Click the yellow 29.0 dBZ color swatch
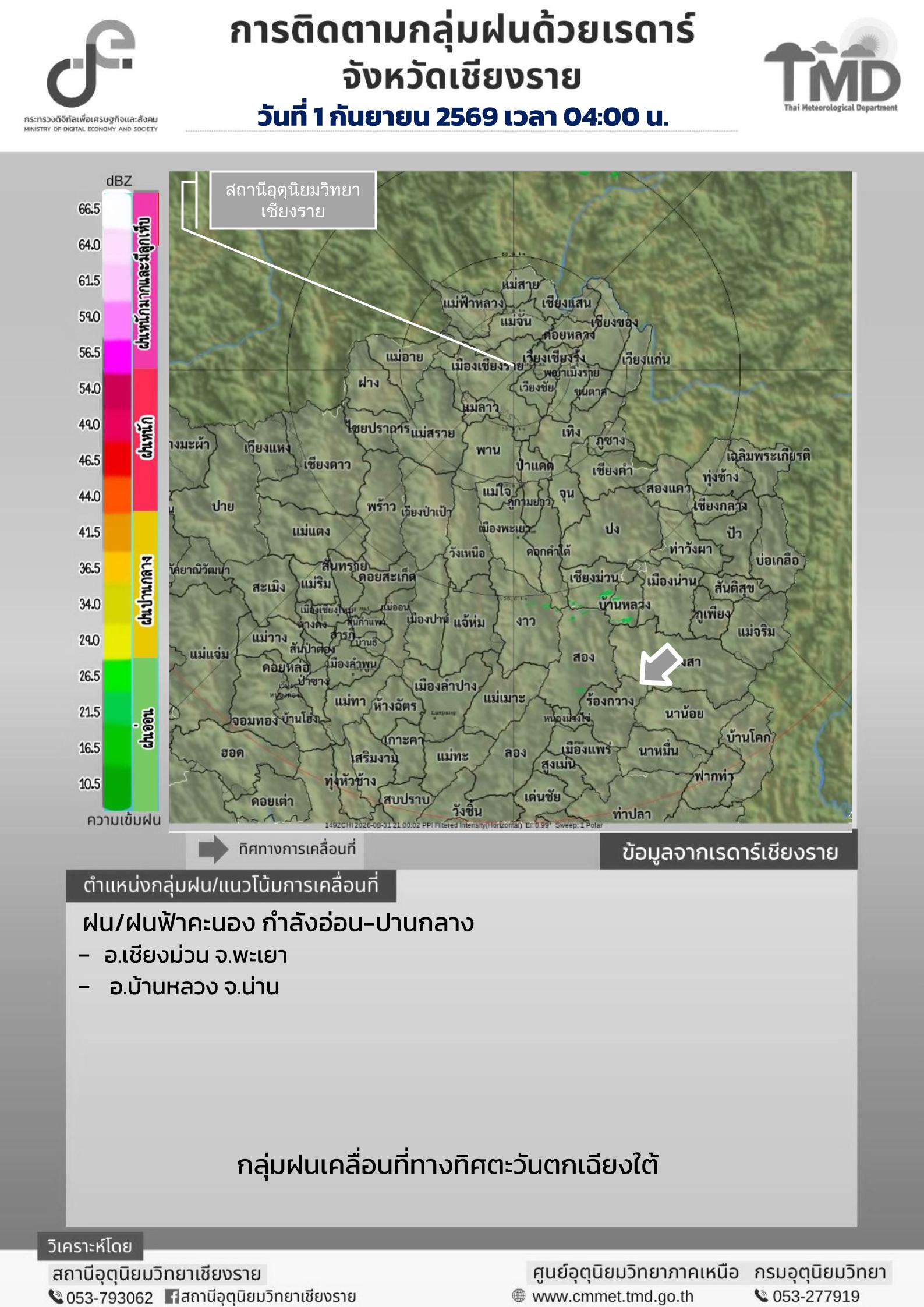924x1307 pixels. pos(117,640)
